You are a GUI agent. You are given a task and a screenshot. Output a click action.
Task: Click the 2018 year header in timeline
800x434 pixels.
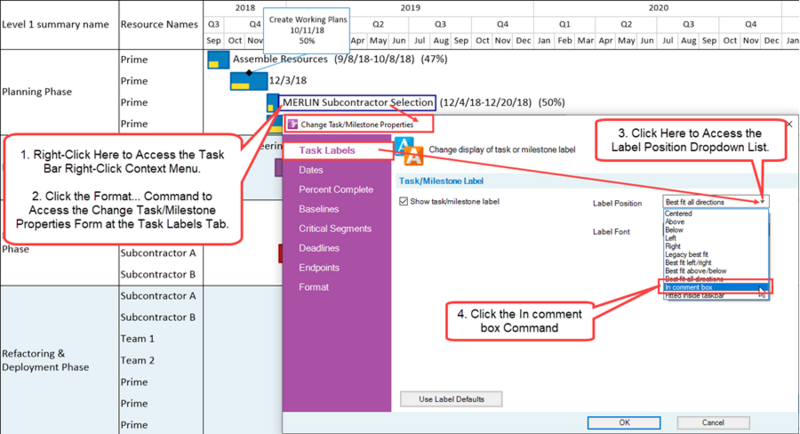tap(245, 8)
